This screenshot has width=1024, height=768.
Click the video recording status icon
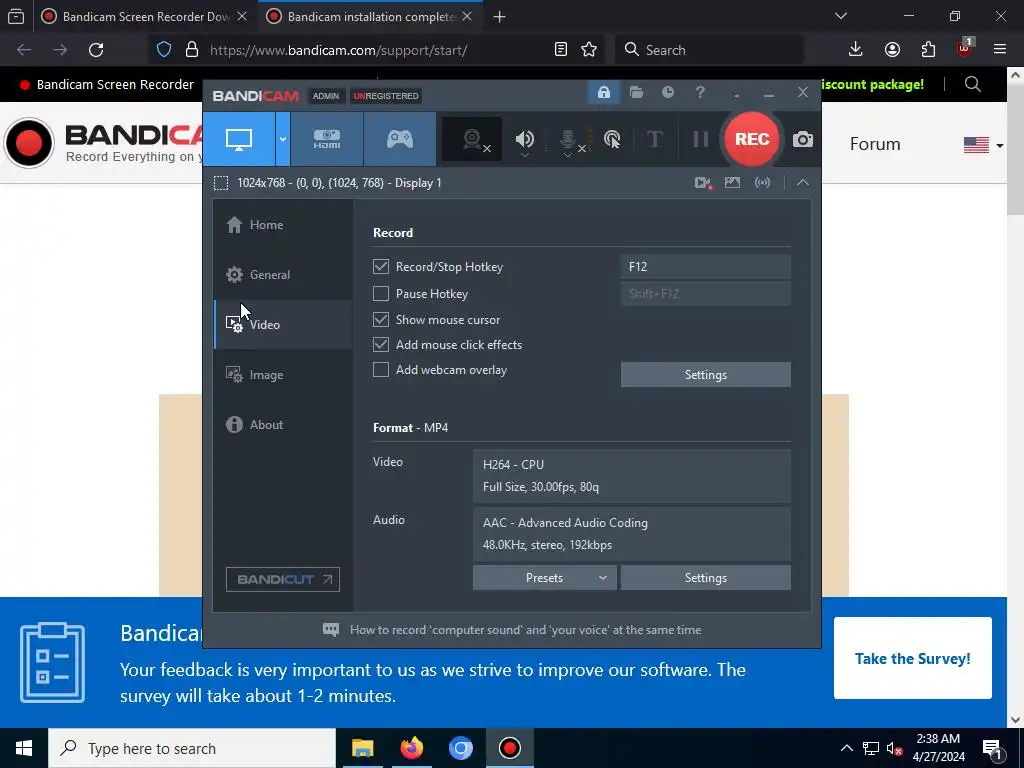pos(703,183)
